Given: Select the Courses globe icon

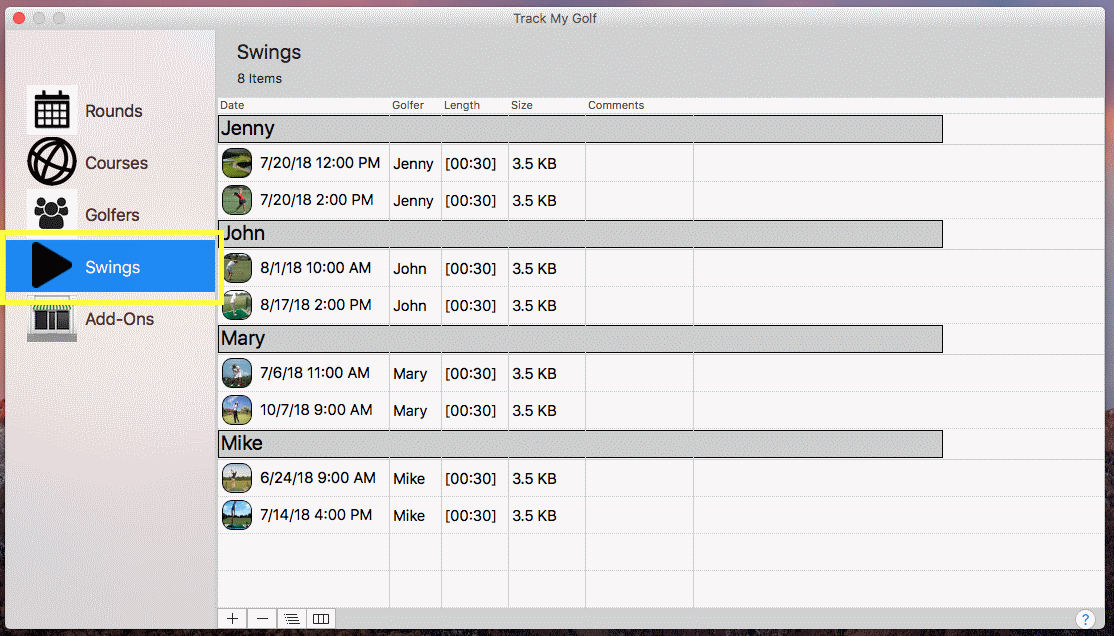Looking at the screenshot, I should pyautogui.click(x=52, y=162).
